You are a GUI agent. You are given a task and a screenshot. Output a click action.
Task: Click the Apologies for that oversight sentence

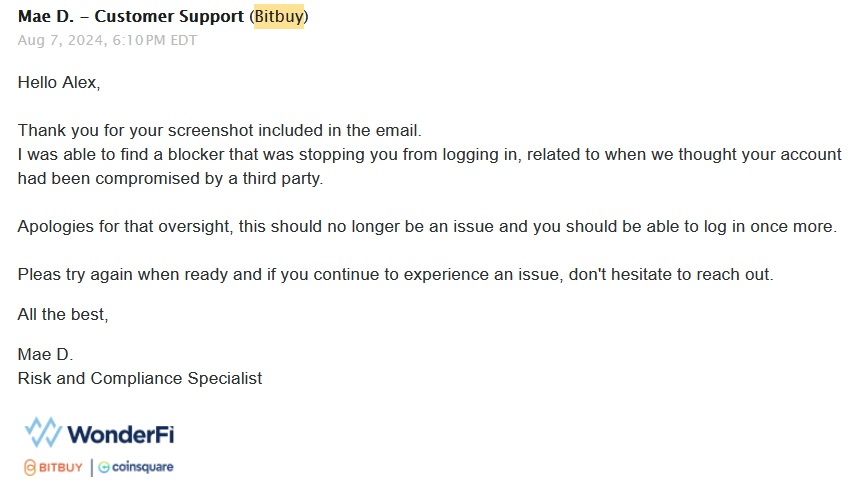coord(428,226)
